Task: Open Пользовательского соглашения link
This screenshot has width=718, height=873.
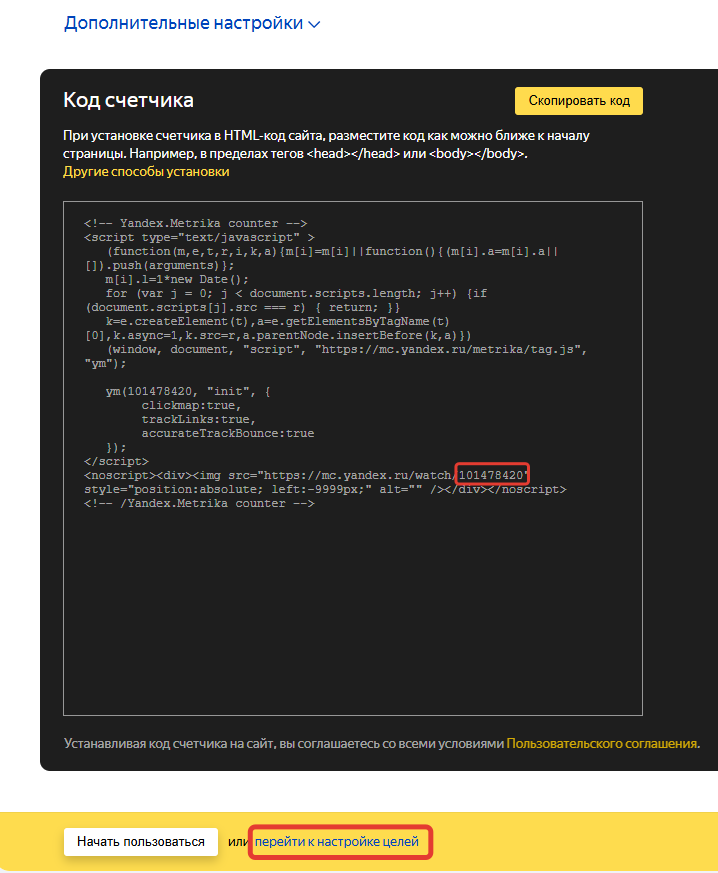Action: coord(602,743)
